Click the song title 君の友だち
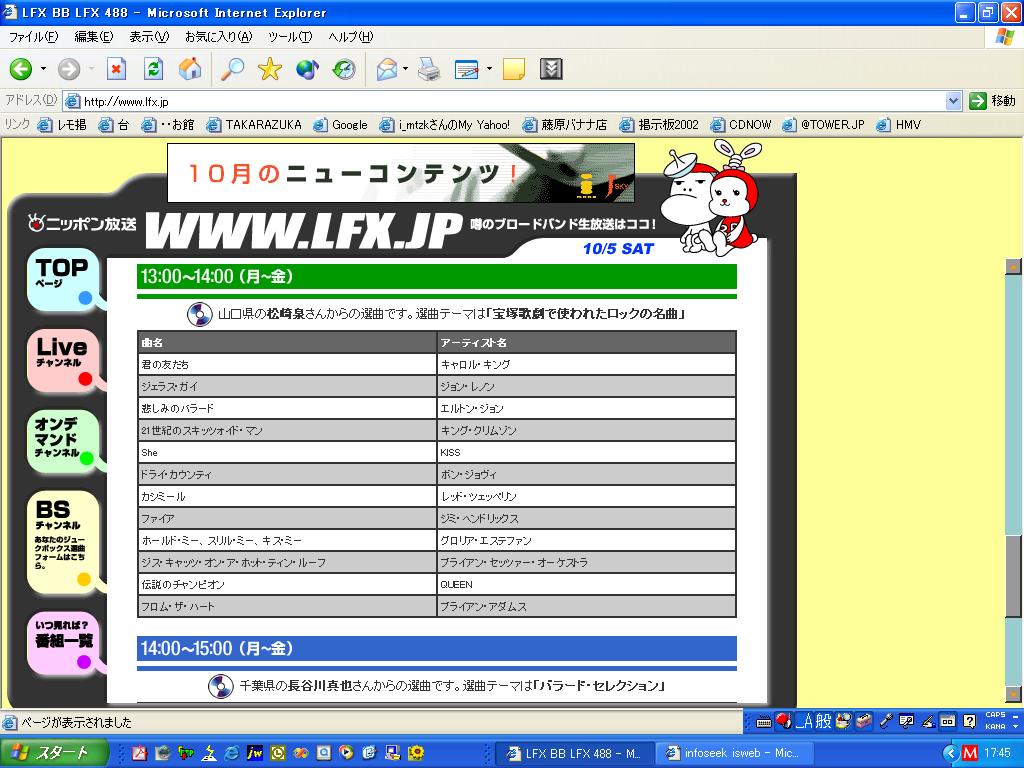1024x768 pixels. coord(165,364)
